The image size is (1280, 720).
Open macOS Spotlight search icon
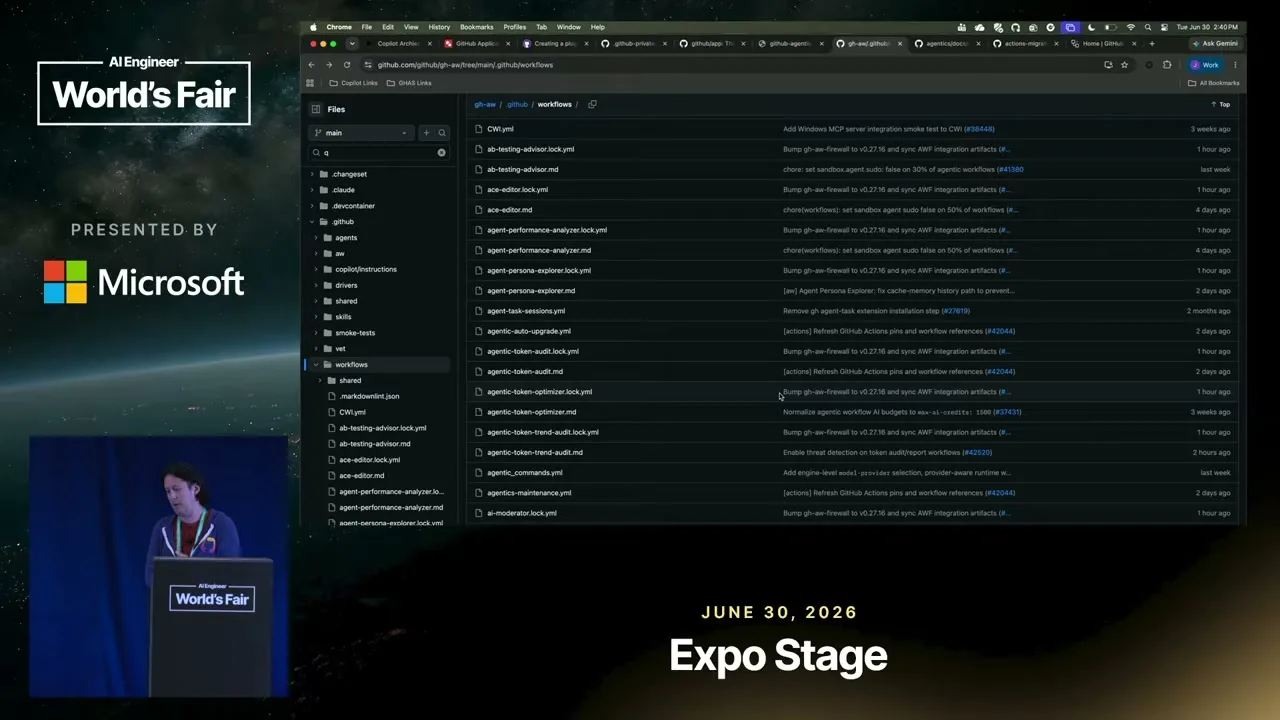pos(1149,27)
